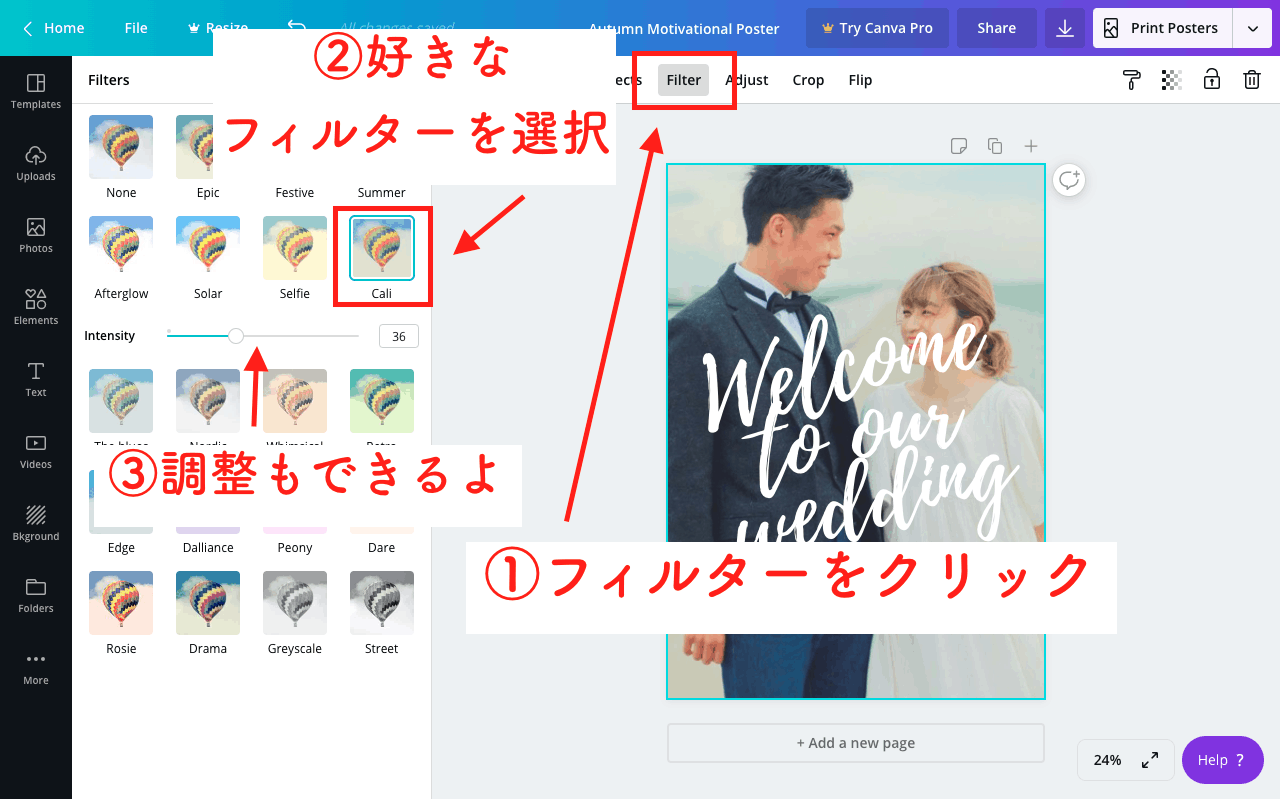Open the Elements sidebar panel

click(x=36, y=306)
